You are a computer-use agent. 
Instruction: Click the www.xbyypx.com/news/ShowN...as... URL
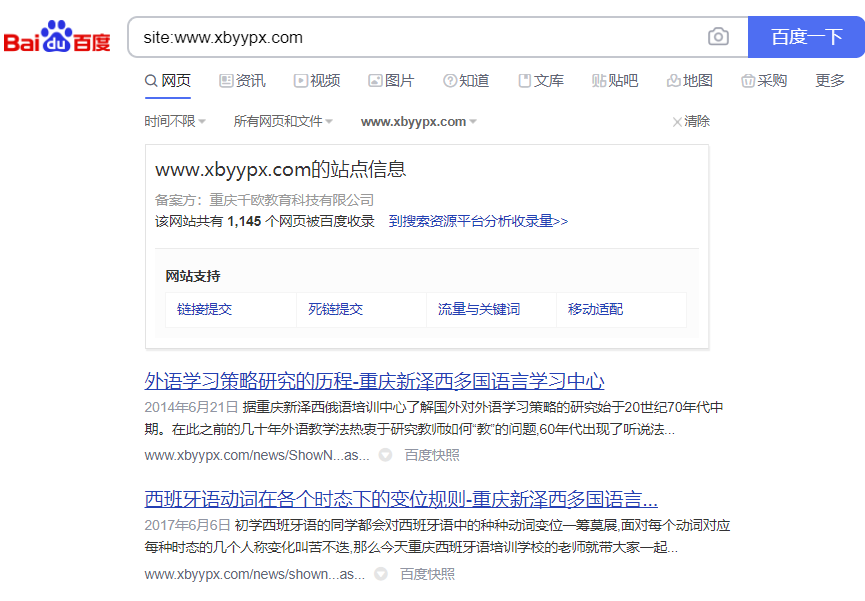coord(257,455)
